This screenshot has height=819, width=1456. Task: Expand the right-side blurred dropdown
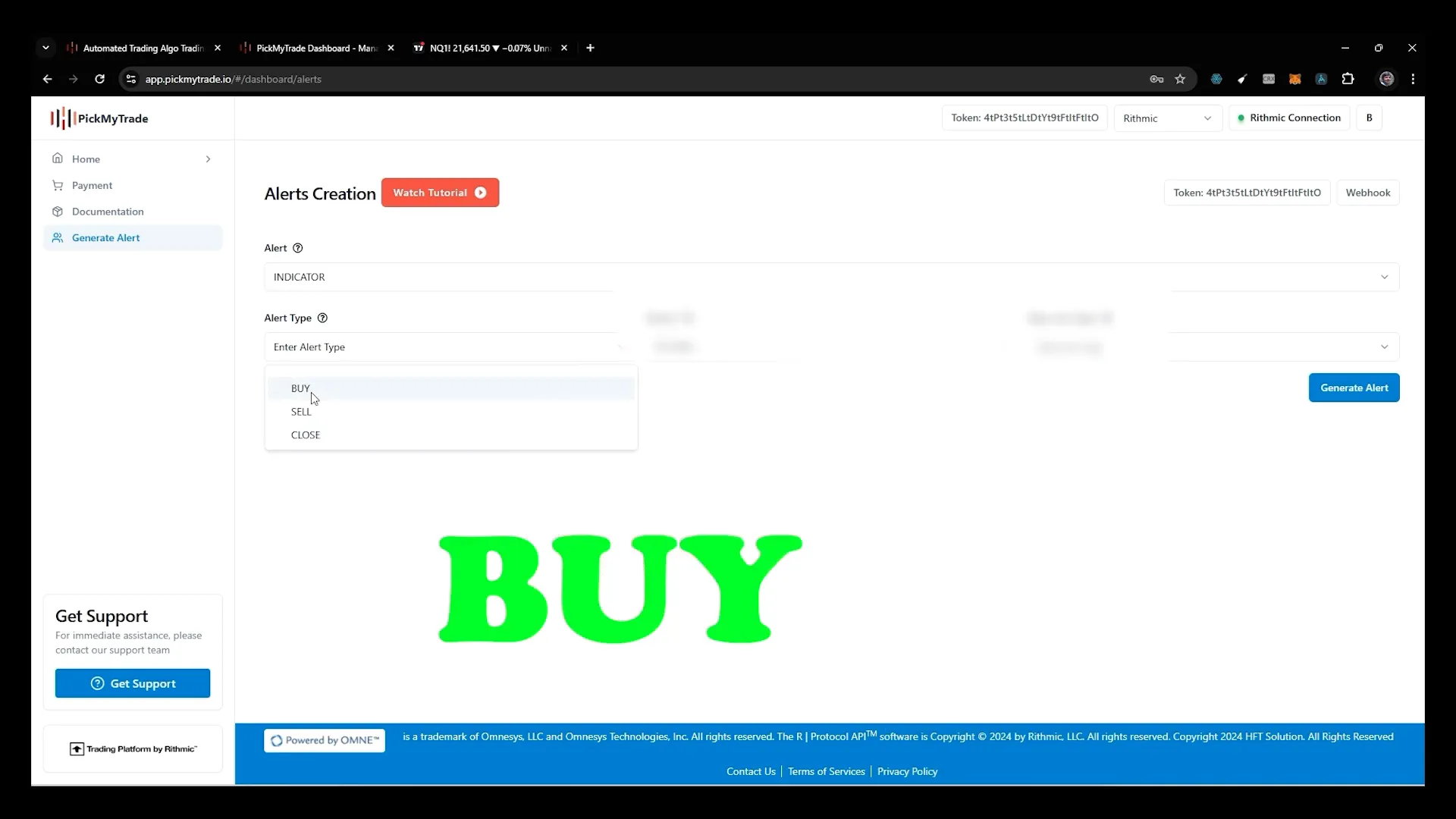click(x=1383, y=347)
